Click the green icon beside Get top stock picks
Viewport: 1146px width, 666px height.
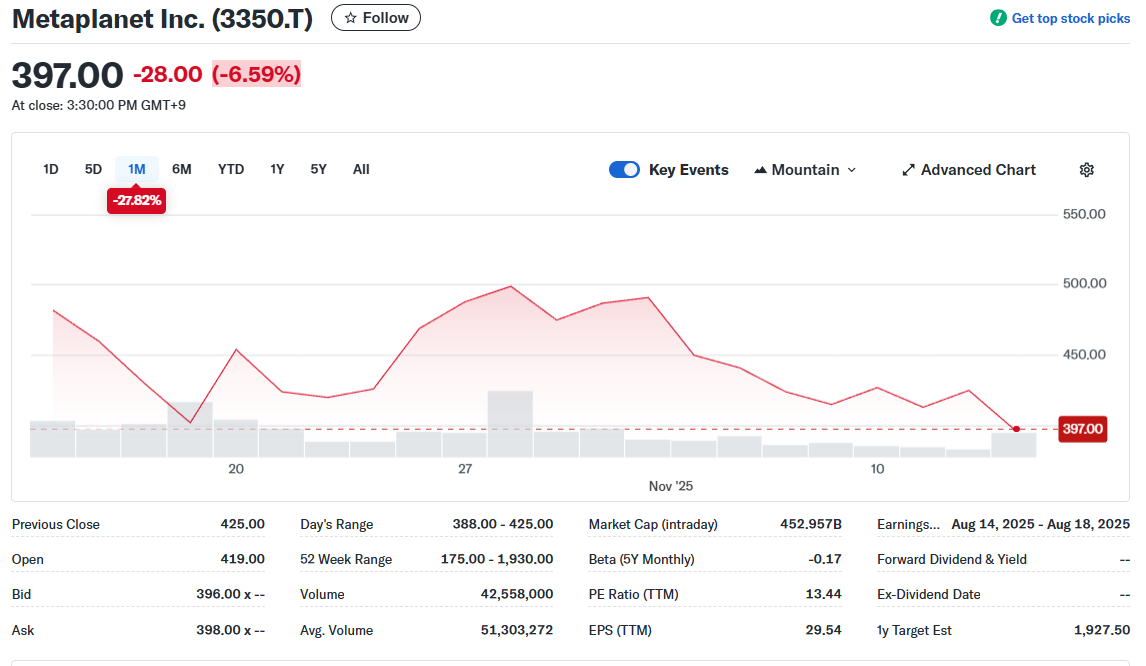(996, 18)
